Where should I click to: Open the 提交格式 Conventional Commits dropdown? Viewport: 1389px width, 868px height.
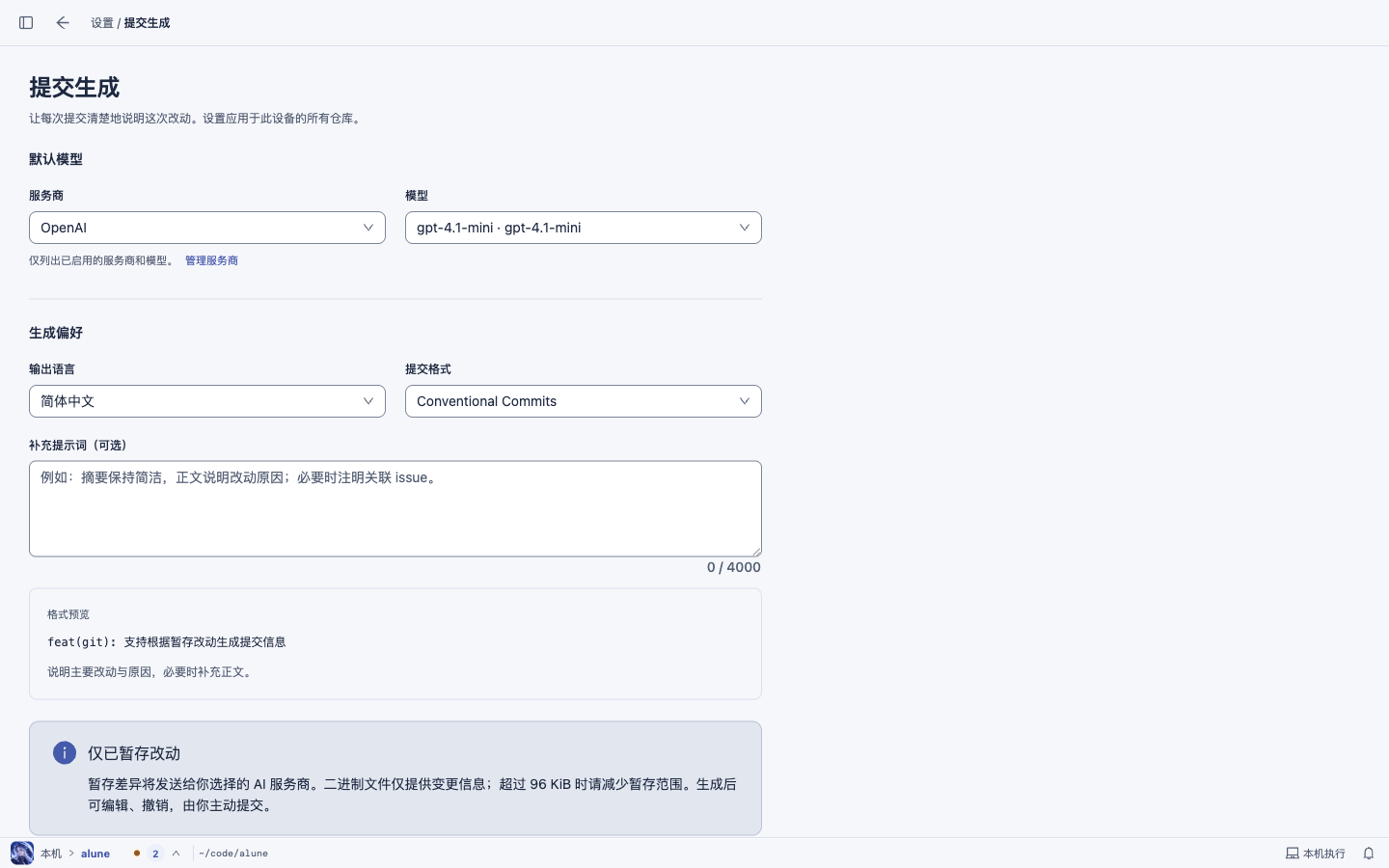(584, 401)
